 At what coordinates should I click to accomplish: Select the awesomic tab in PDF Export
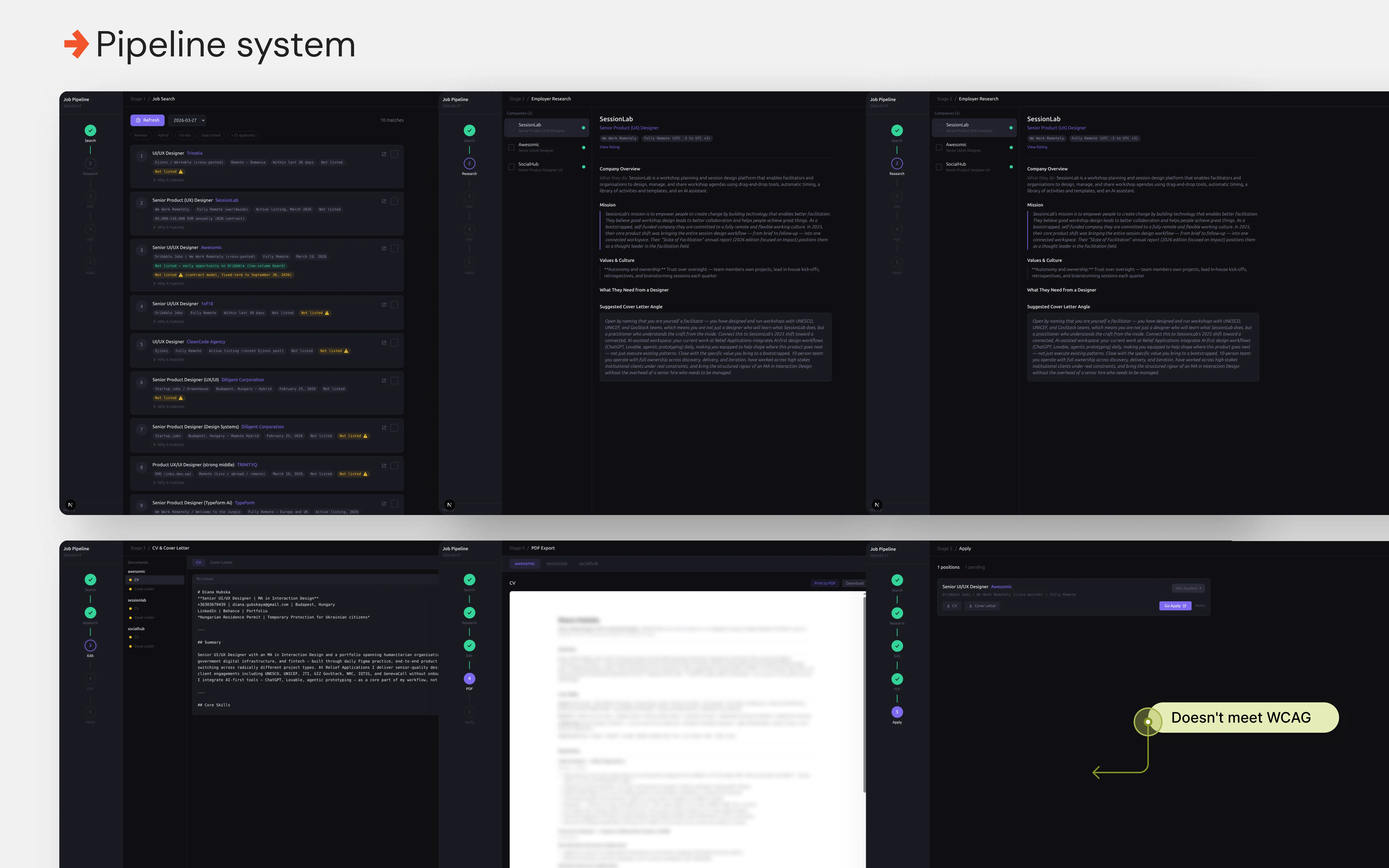point(524,564)
